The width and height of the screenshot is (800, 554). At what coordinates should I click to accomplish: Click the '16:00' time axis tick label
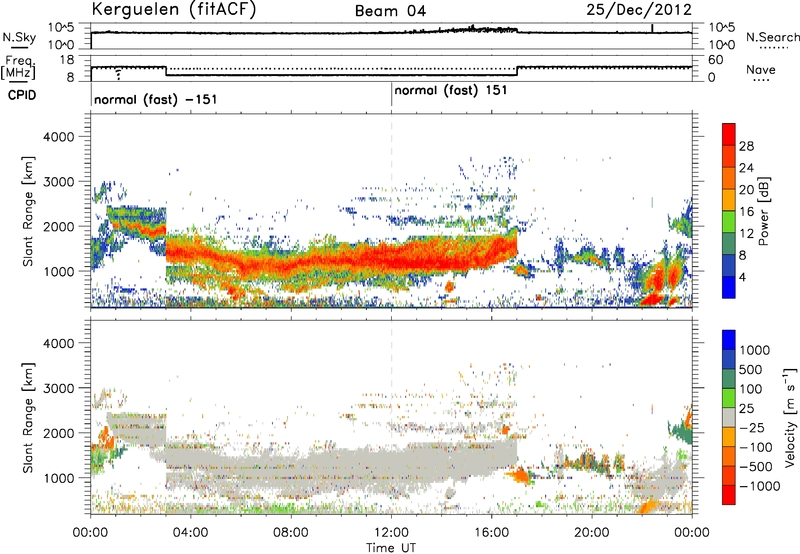[x=491, y=533]
